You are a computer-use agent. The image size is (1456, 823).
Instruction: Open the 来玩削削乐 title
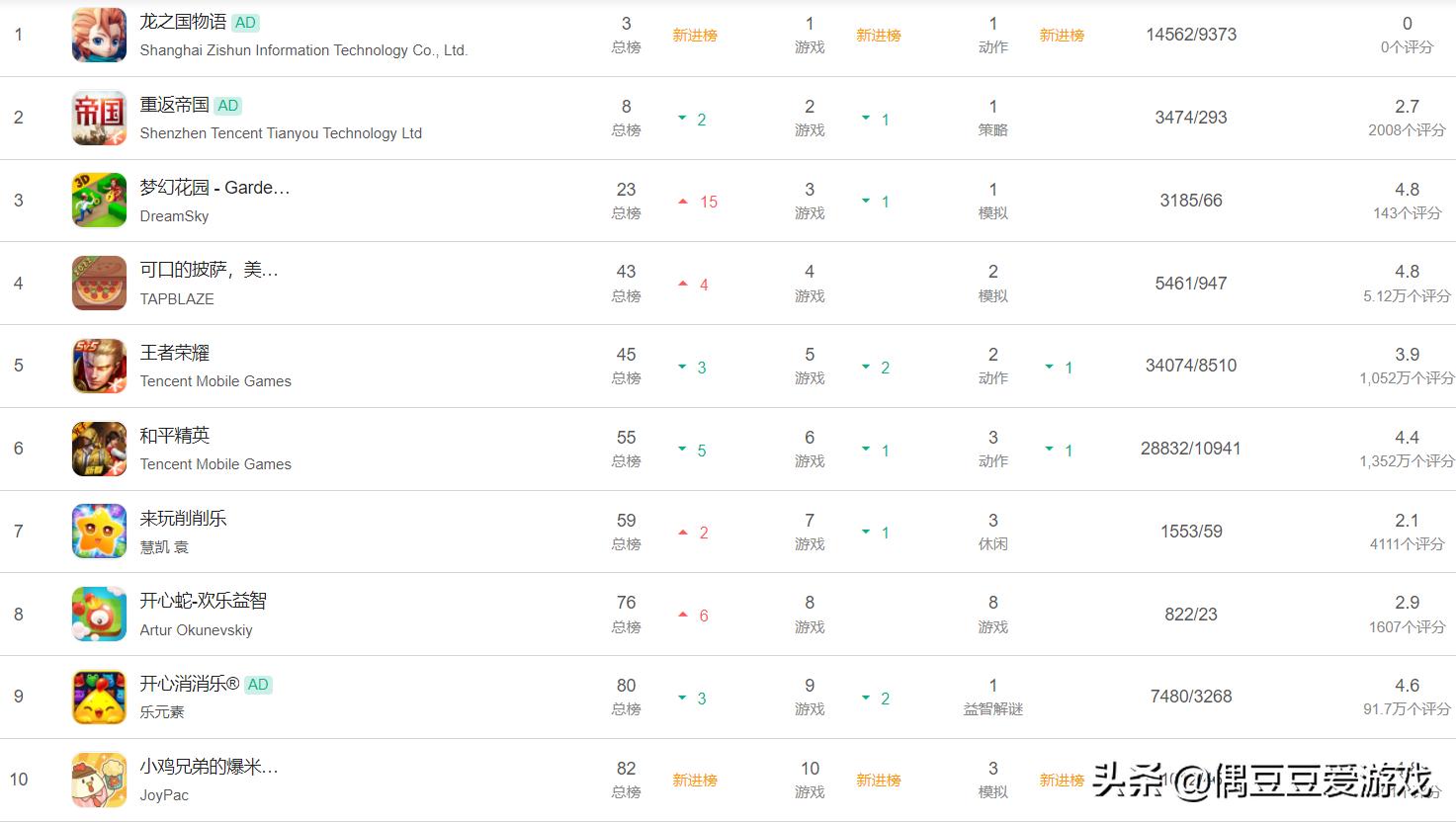(x=183, y=519)
